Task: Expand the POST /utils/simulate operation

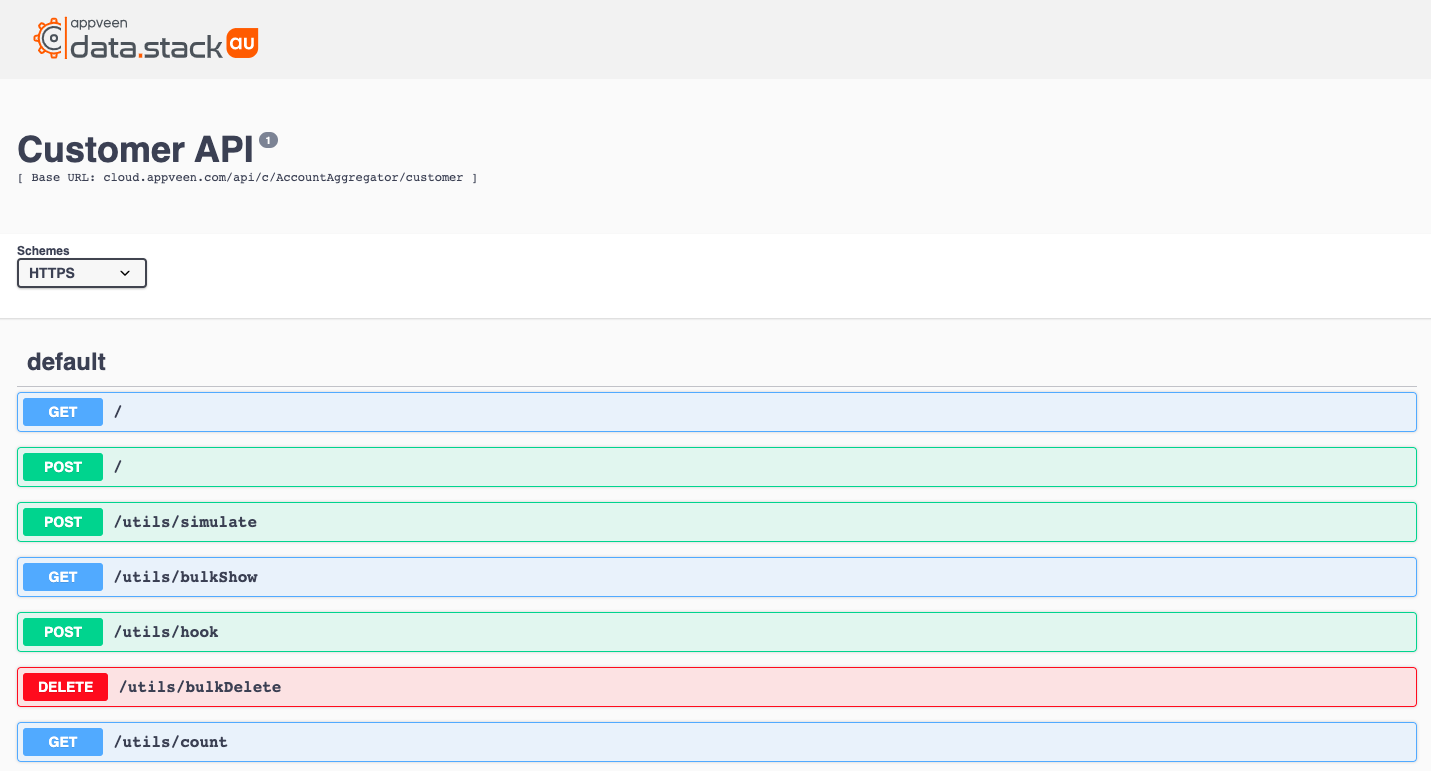Action: tap(717, 522)
